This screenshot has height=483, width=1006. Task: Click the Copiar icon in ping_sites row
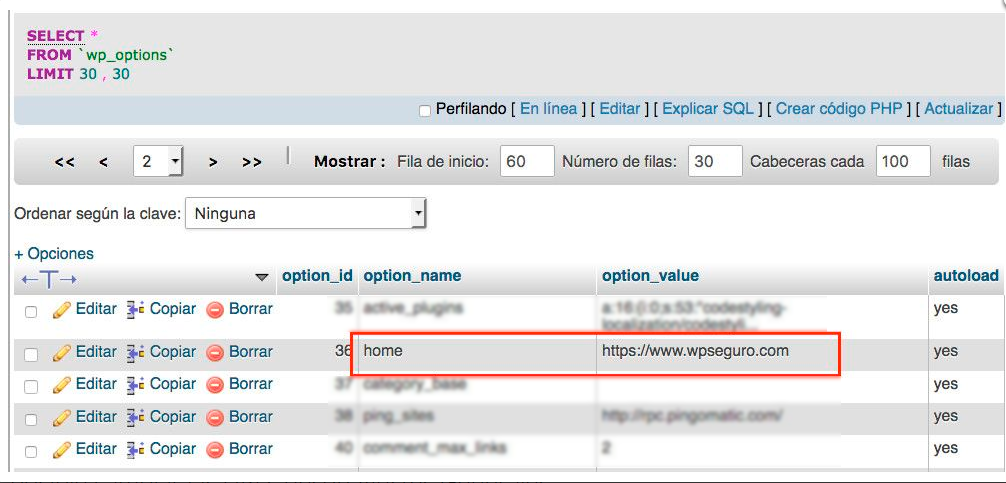(x=136, y=417)
